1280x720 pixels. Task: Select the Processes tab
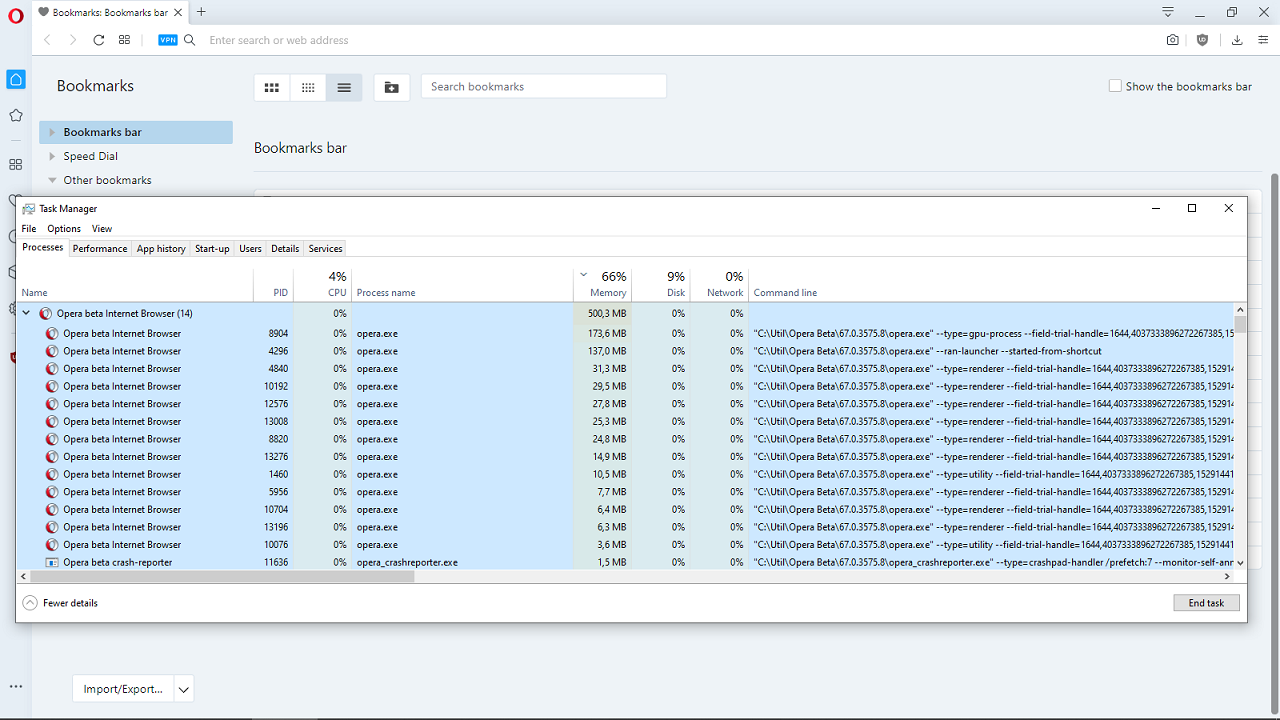click(x=43, y=248)
